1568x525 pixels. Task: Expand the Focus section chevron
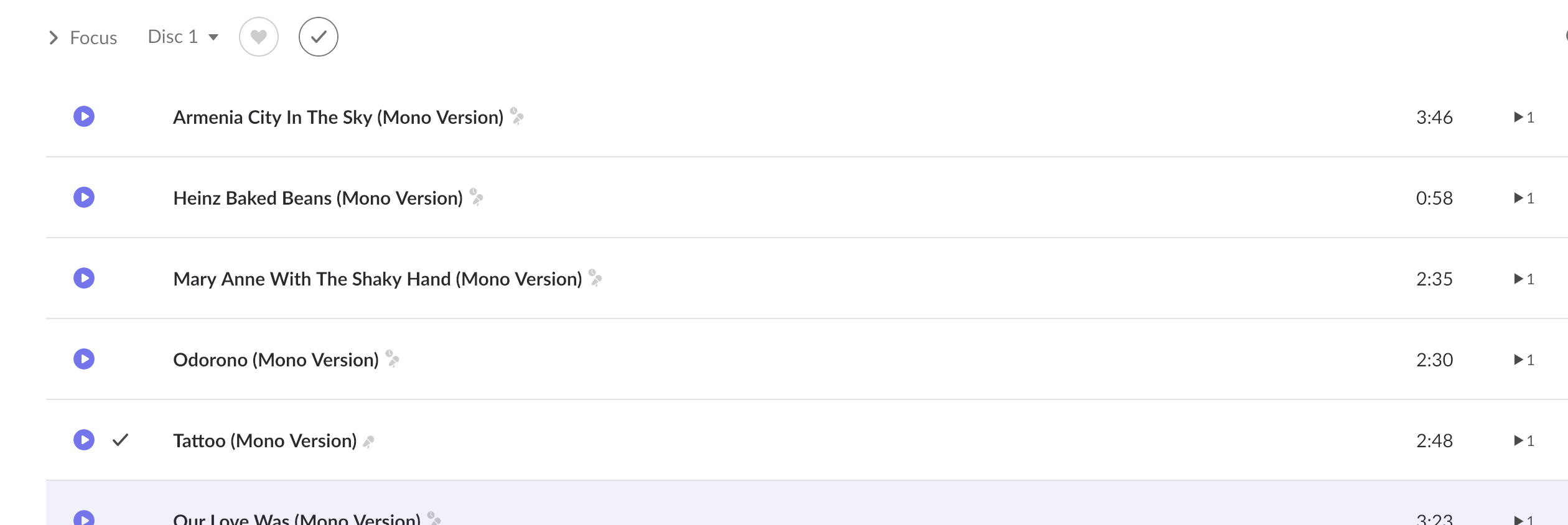click(54, 38)
